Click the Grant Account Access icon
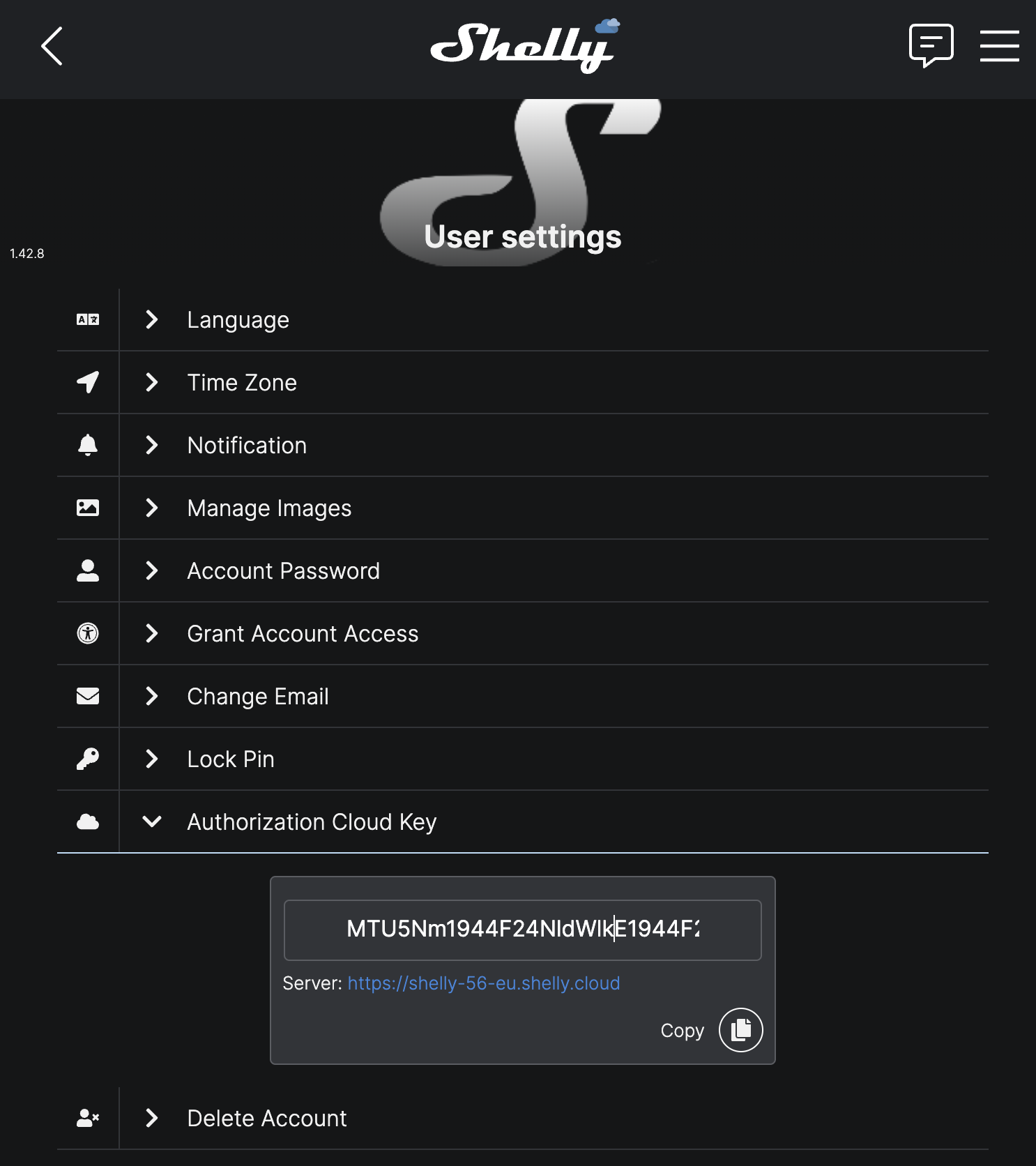This screenshot has width=1036, height=1166. click(88, 633)
